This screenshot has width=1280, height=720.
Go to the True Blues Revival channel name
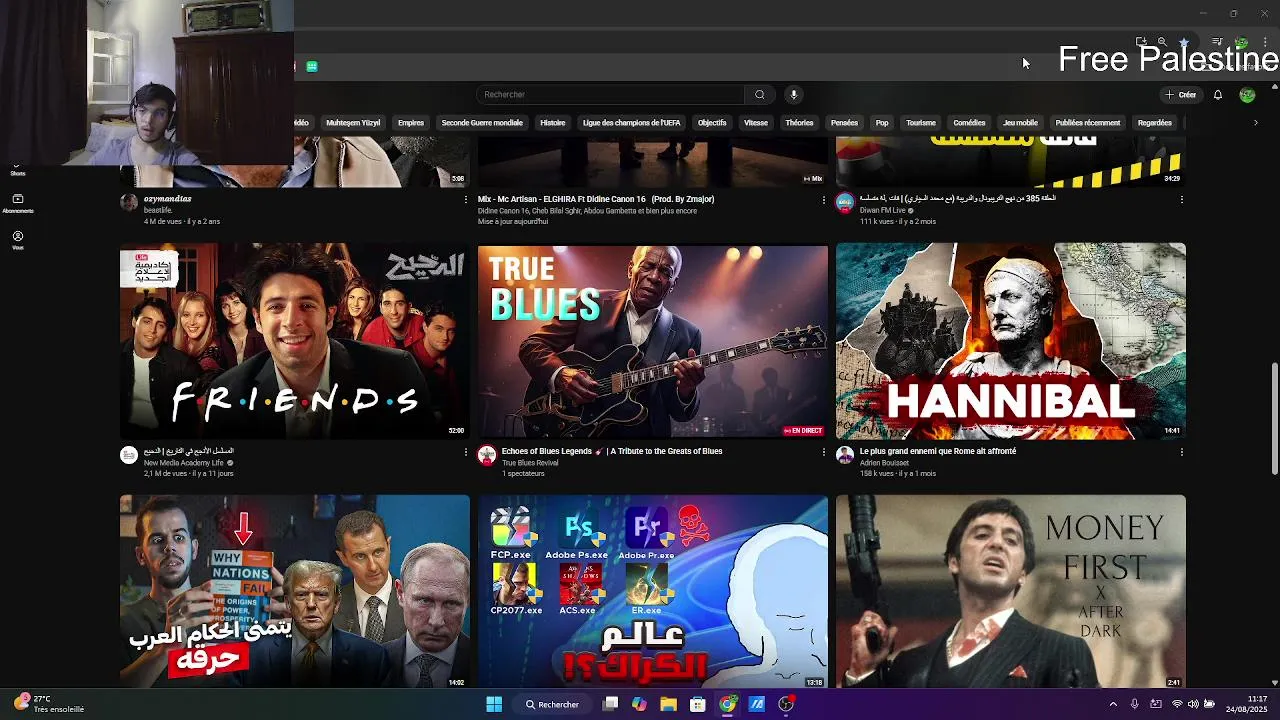(x=530, y=463)
